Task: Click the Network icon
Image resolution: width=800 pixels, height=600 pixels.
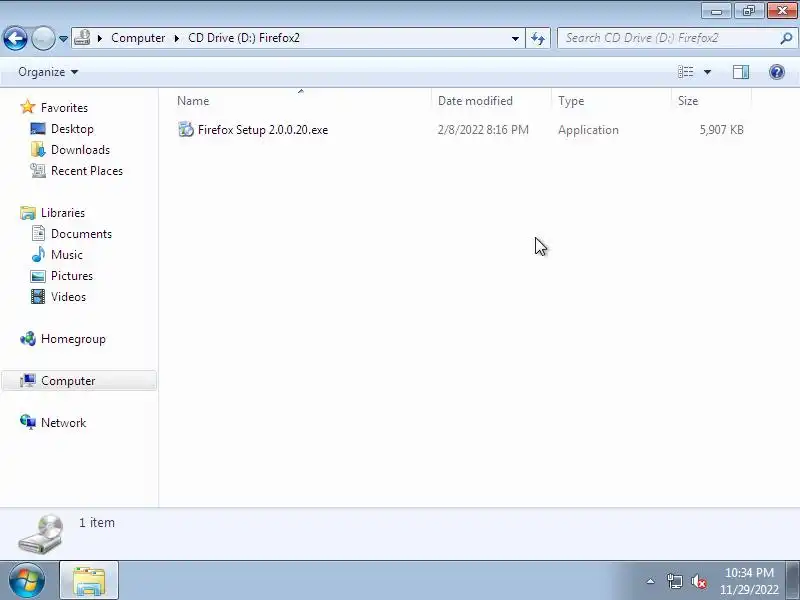Action: [28, 422]
